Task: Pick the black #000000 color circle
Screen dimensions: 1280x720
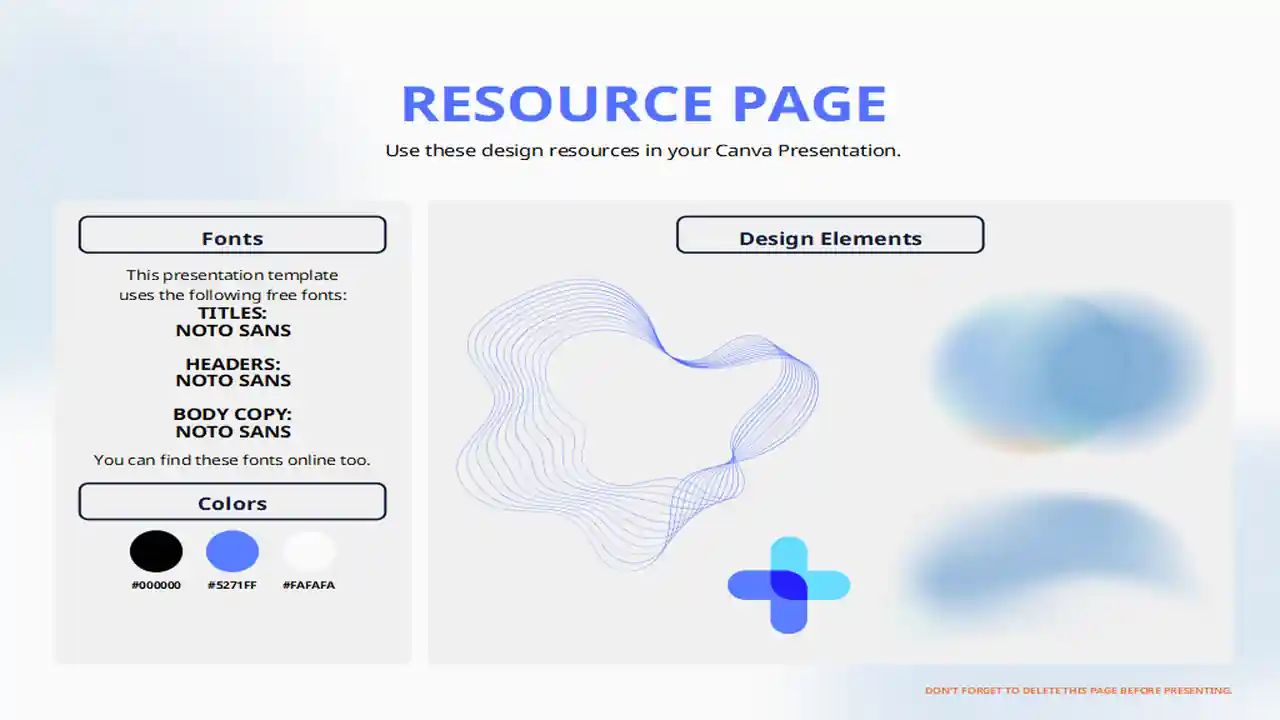Action: (156, 551)
